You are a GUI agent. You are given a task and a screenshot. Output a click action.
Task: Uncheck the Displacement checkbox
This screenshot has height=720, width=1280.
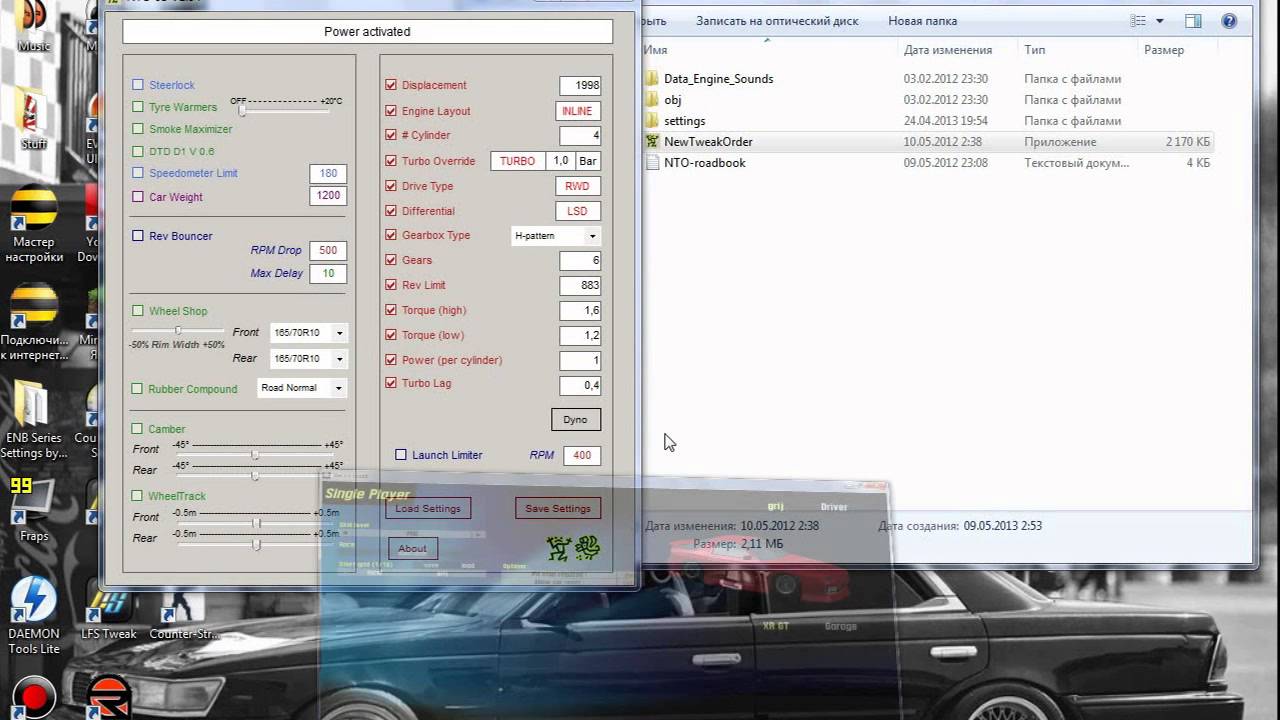(x=391, y=85)
